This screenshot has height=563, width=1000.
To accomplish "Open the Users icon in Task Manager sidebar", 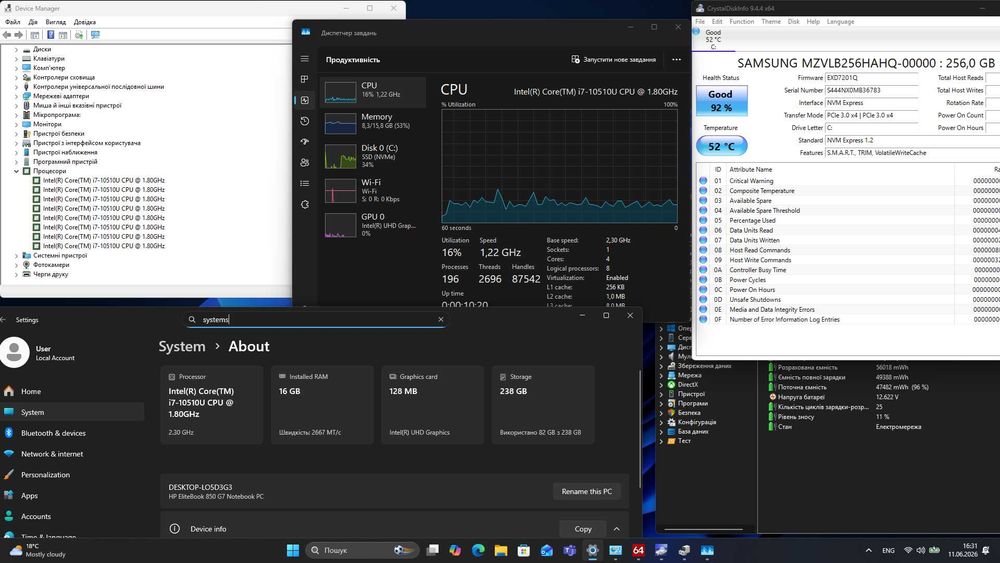I will (304, 163).
